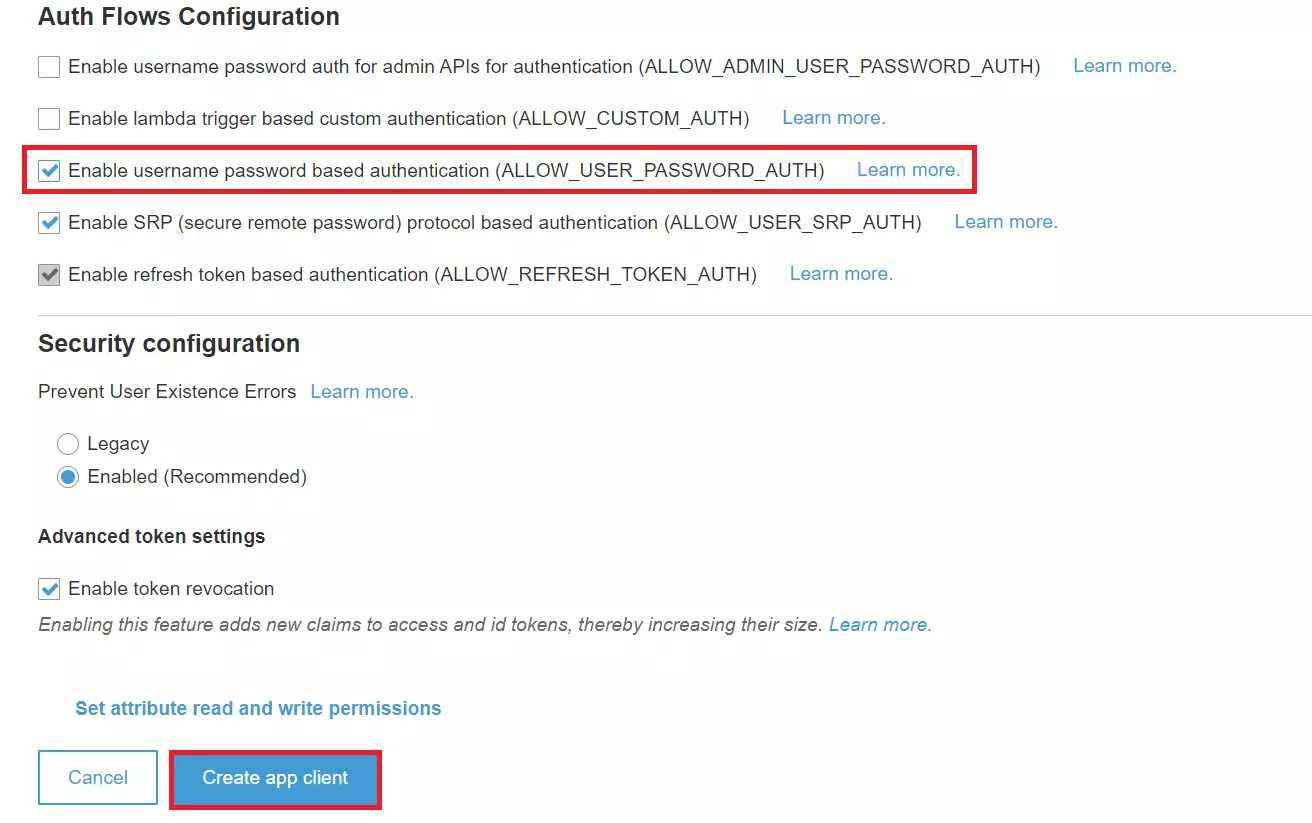Open Set attribute read and write permissions

[257, 708]
